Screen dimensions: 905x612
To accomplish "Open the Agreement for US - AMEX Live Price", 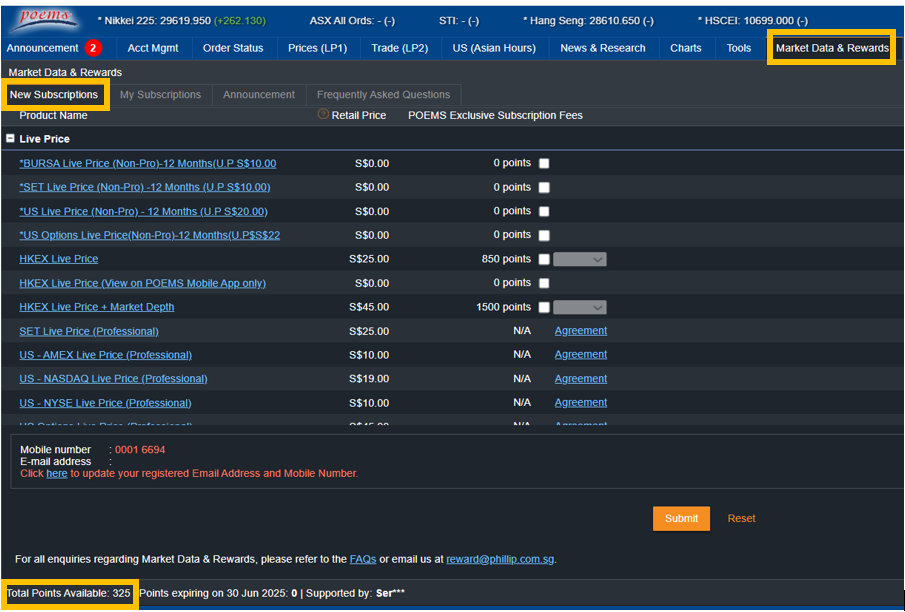I will pyautogui.click(x=581, y=354).
